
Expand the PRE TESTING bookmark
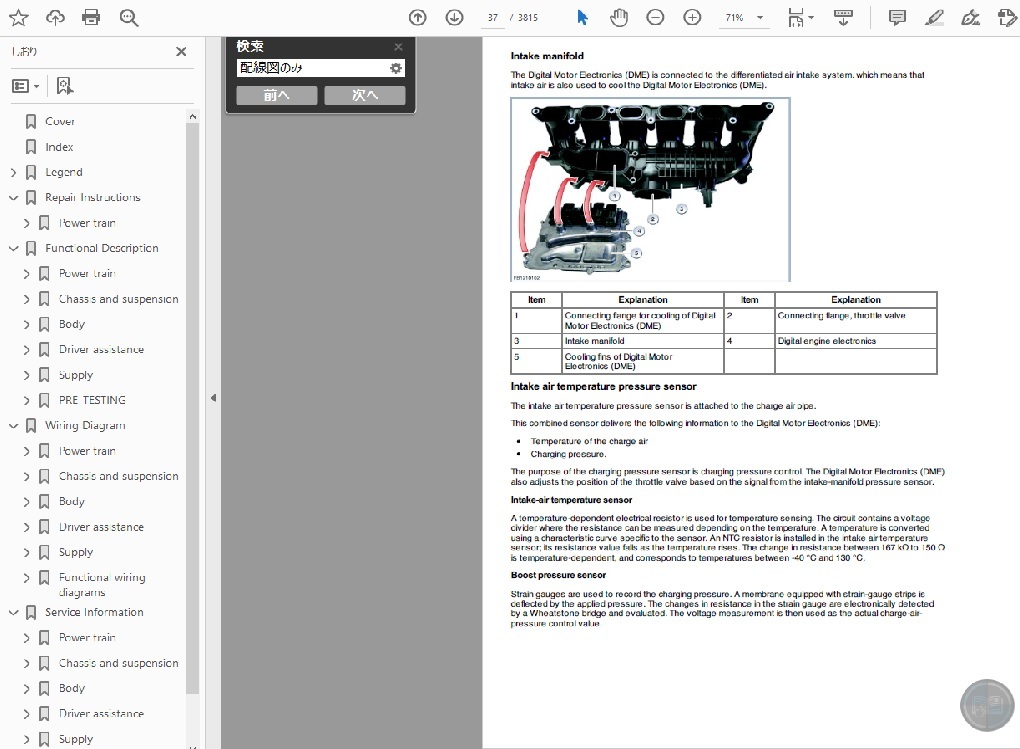(x=27, y=400)
